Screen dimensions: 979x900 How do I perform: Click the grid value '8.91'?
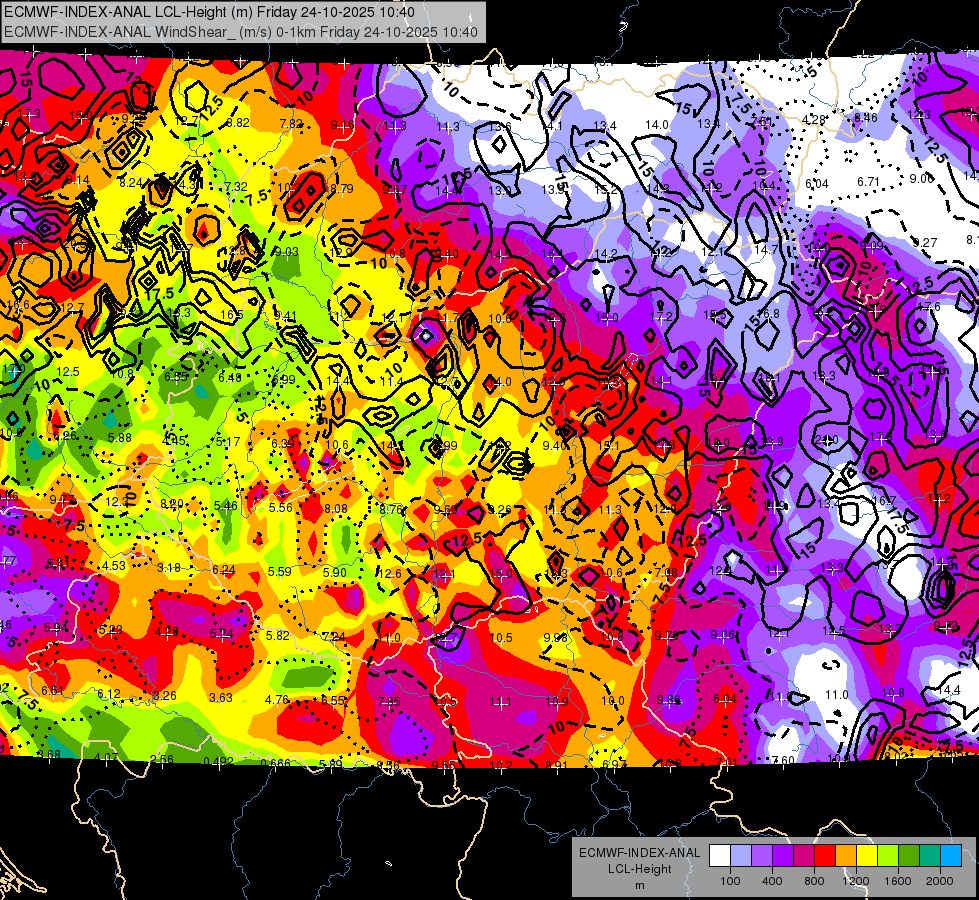tap(556, 765)
